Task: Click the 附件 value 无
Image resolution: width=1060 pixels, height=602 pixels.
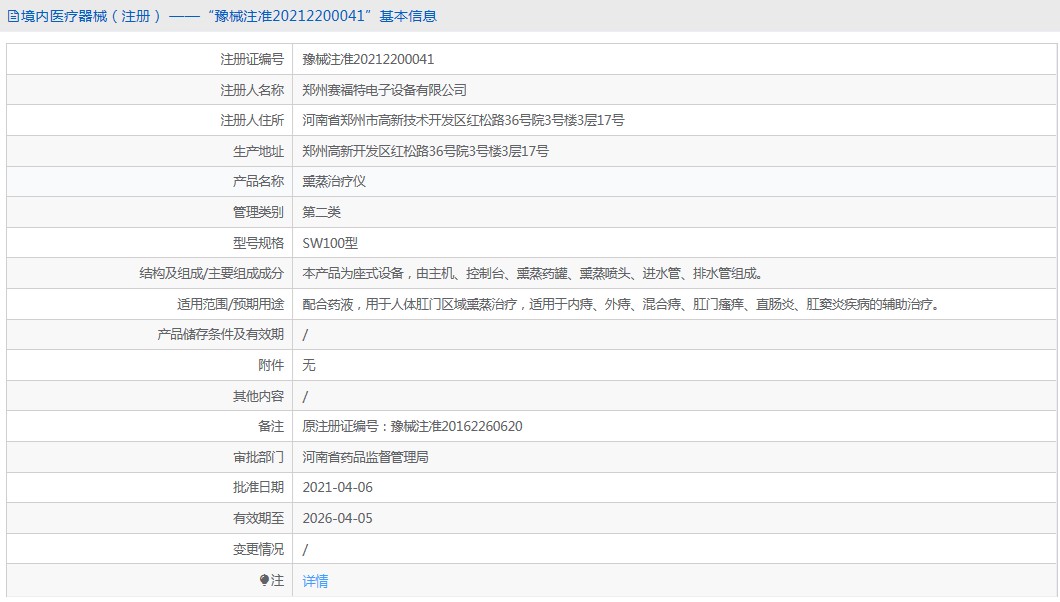Action: click(x=309, y=366)
